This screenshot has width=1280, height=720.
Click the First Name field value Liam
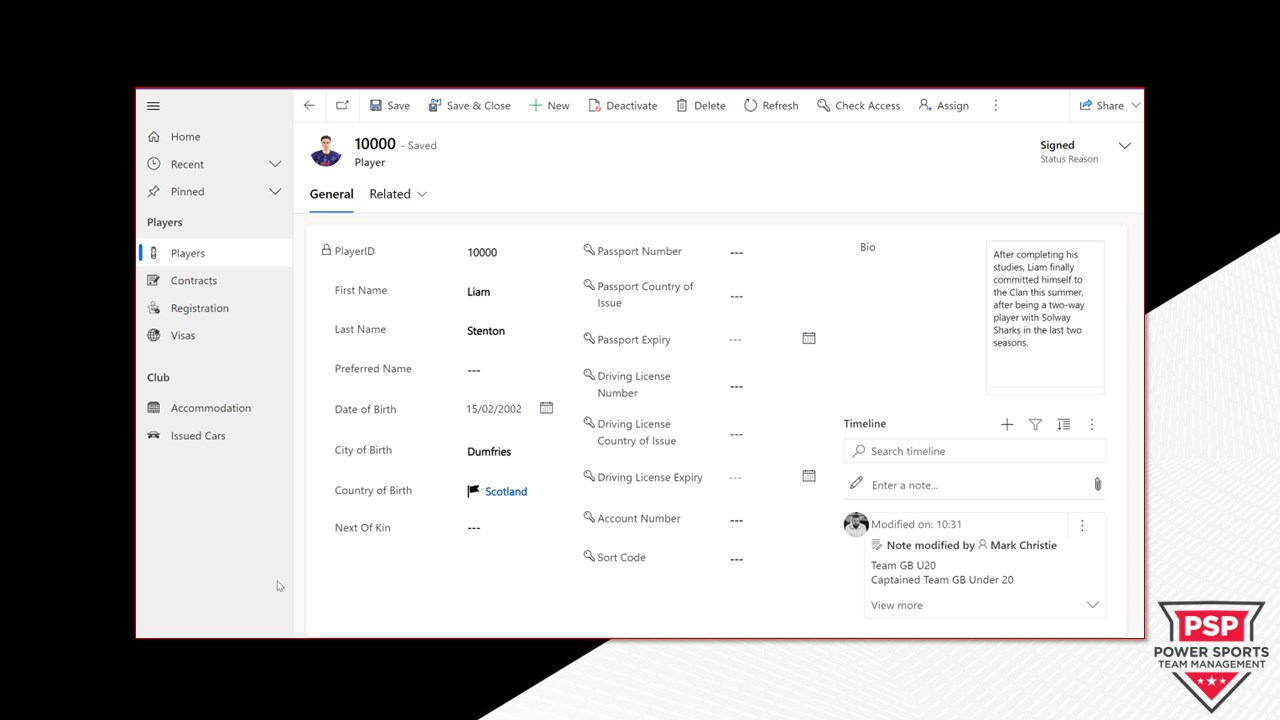point(478,292)
